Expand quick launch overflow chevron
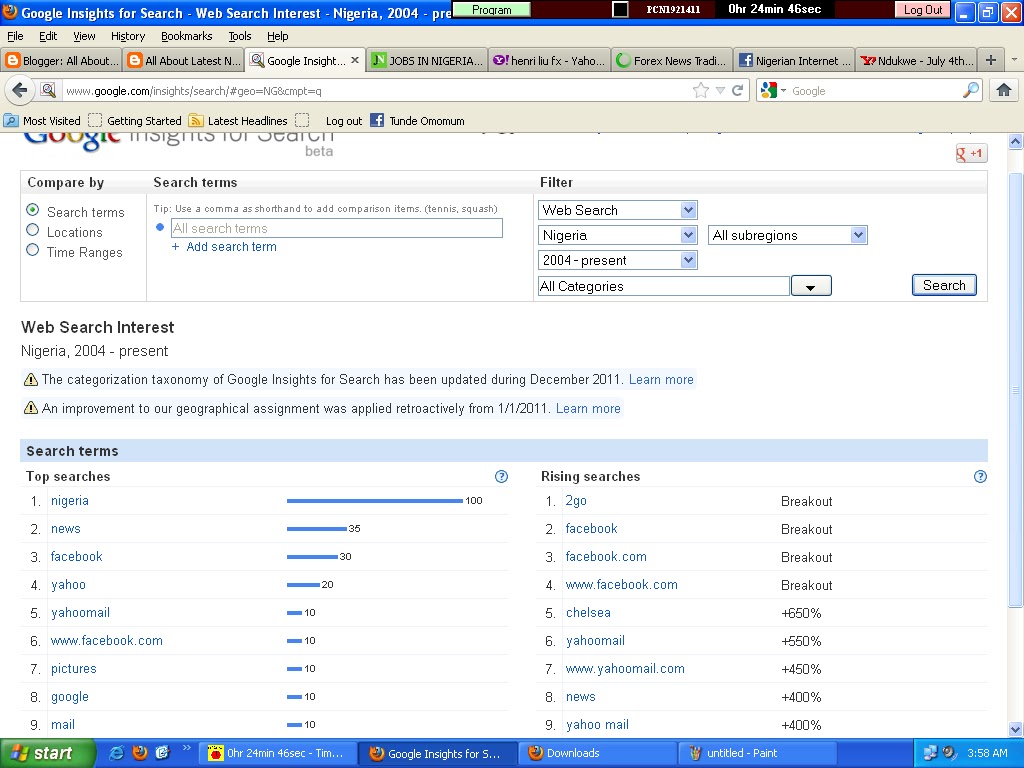This screenshot has height=768, width=1024. click(x=186, y=748)
